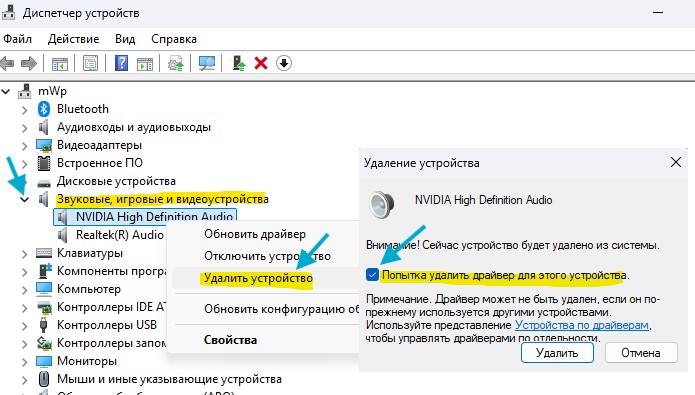Select the Дисковые устройства category label
The width and height of the screenshot is (695, 395).
tap(116, 181)
